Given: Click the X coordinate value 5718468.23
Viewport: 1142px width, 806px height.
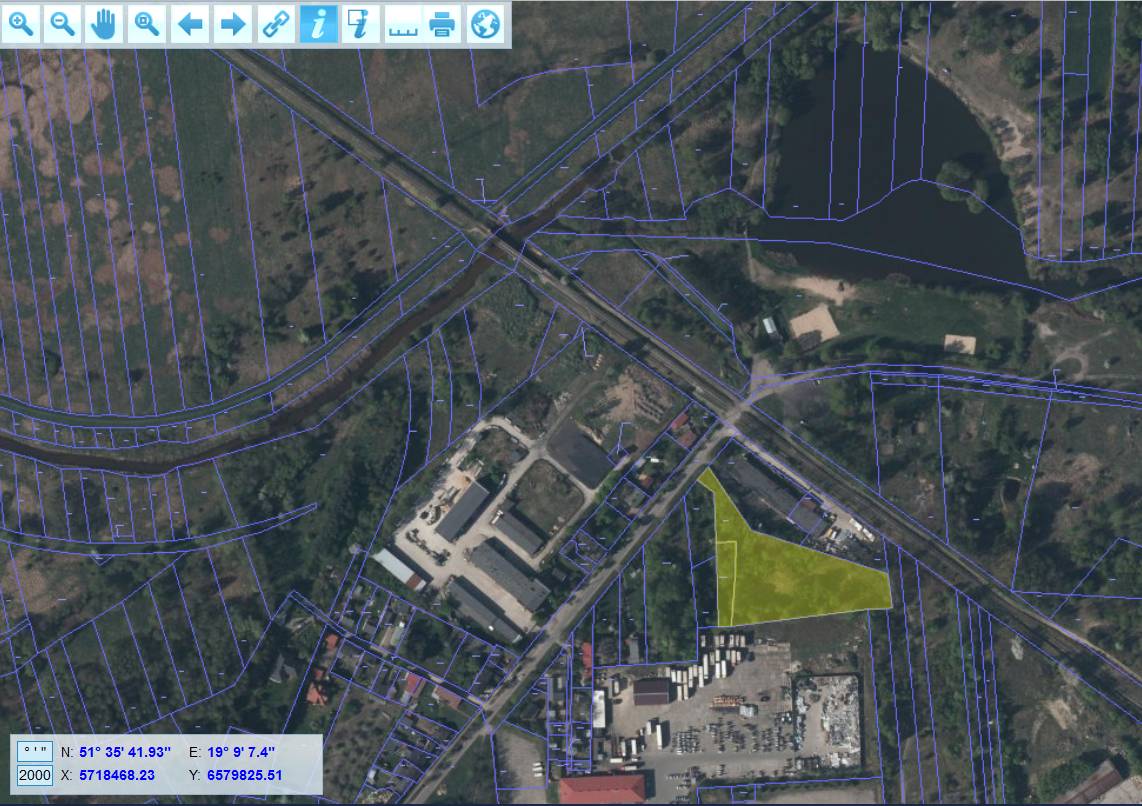Looking at the screenshot, I should point(116,775).
